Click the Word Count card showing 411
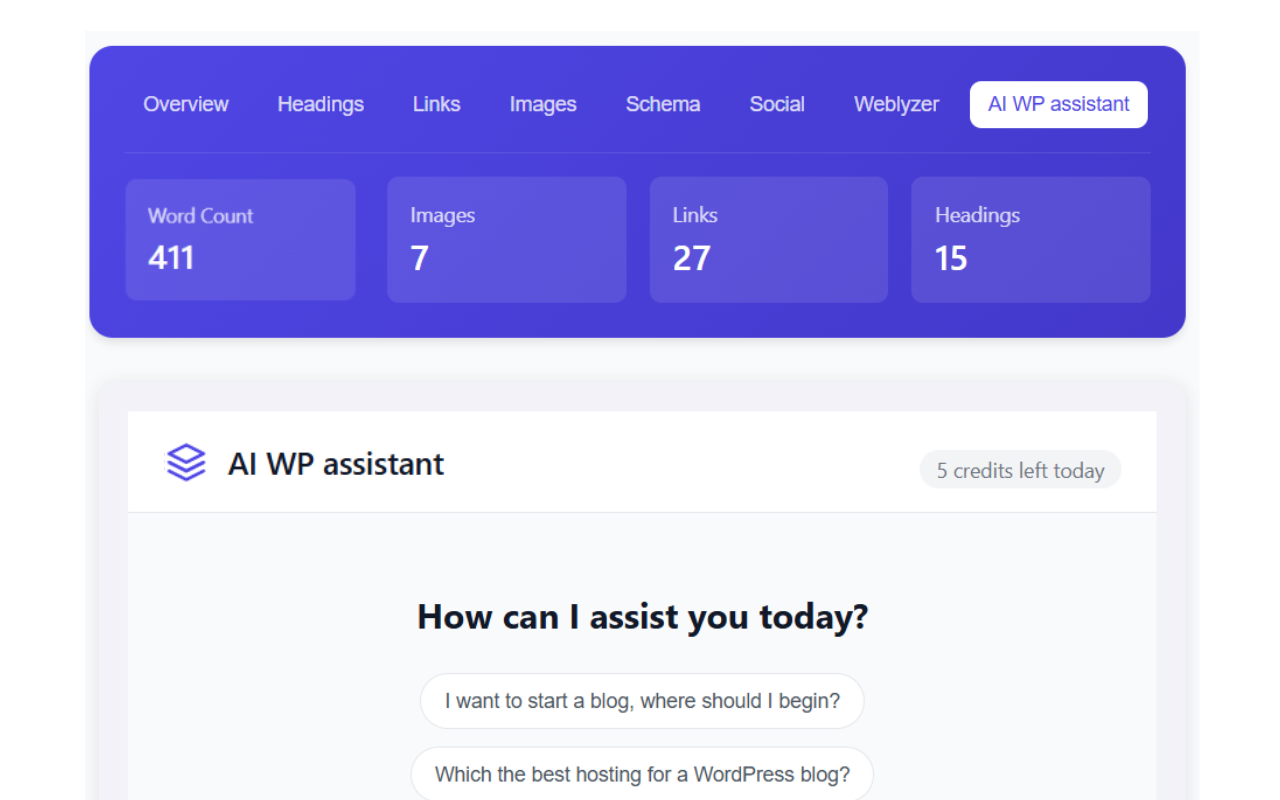 click(x=240, y=239)
